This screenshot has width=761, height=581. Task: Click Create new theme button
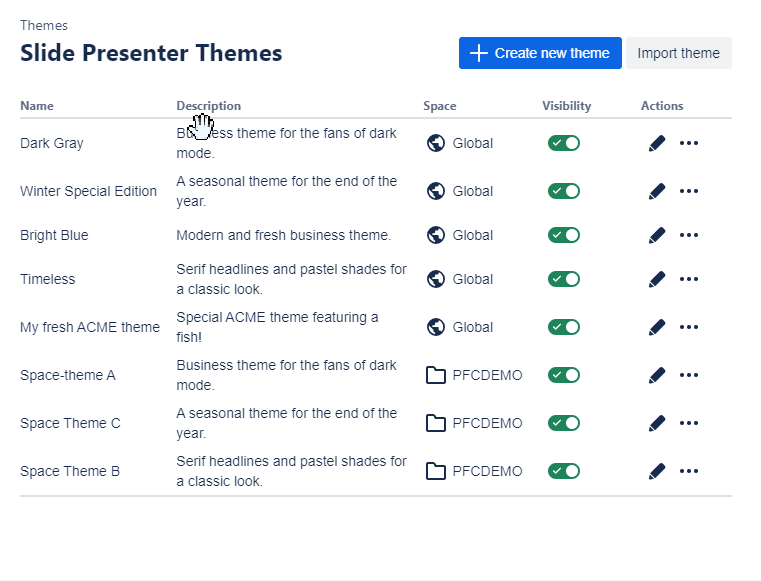(540, 53)
